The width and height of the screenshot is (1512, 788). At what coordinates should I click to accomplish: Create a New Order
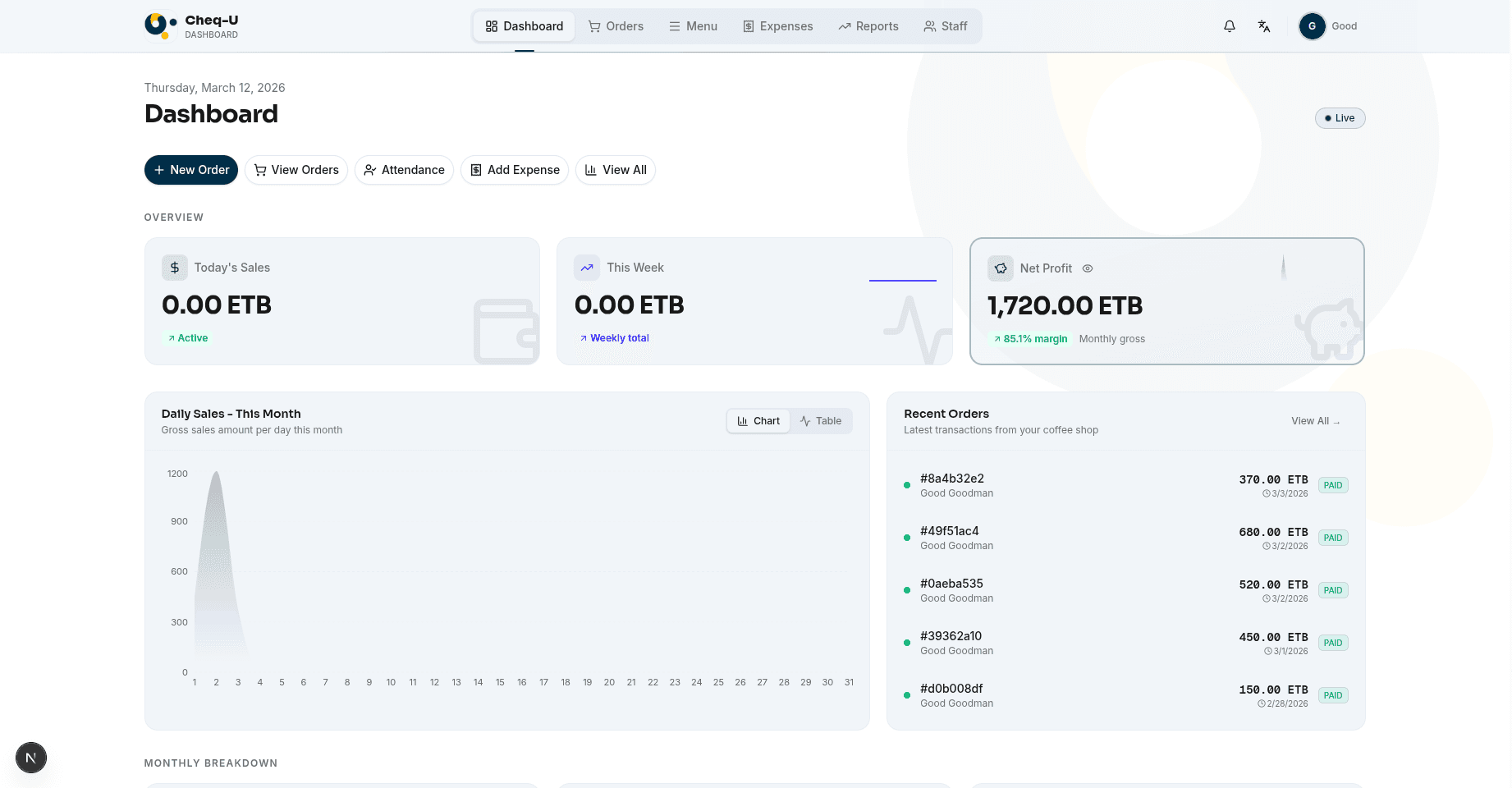191,170
